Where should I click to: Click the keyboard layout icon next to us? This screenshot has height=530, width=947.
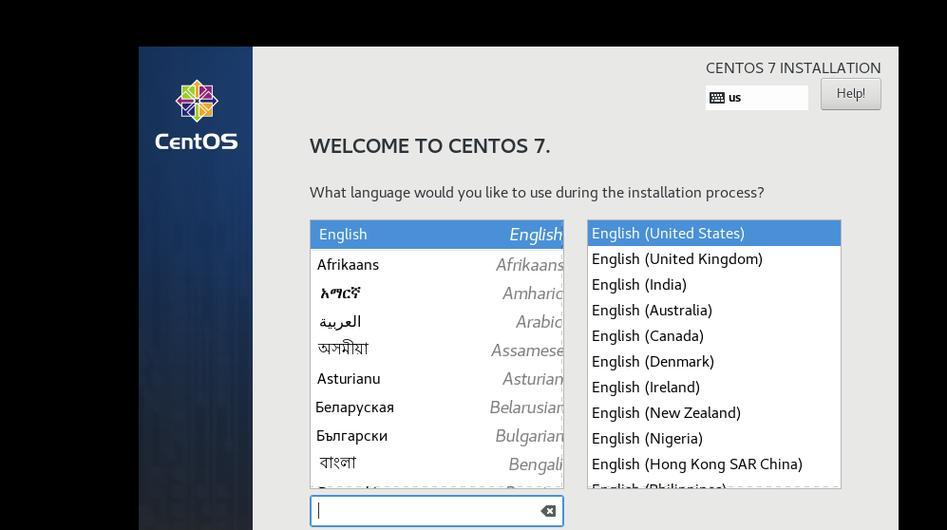pos(717,98)
